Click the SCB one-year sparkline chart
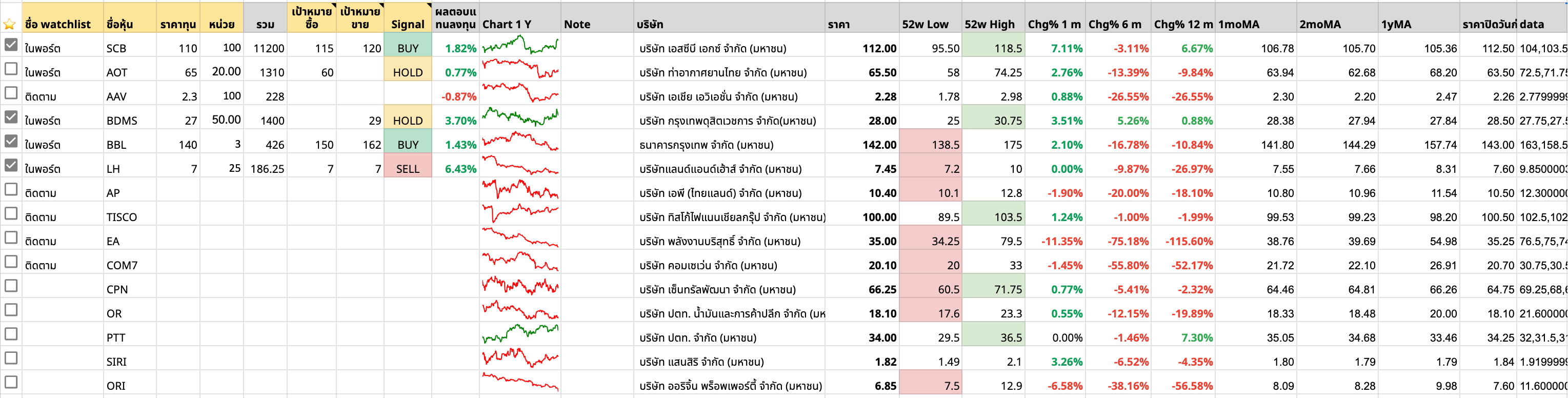Screen dimensions: 1568x398 click(520, 46)
